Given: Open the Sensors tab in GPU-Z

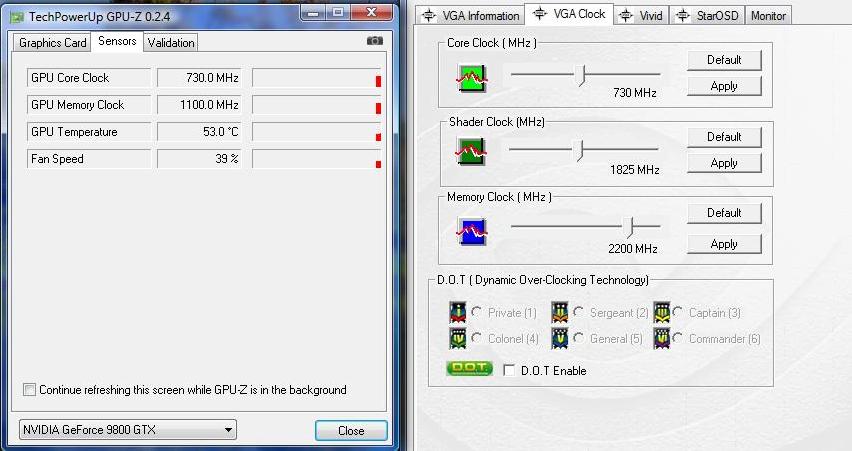Looking at the screenshot, I should [117, 41].
